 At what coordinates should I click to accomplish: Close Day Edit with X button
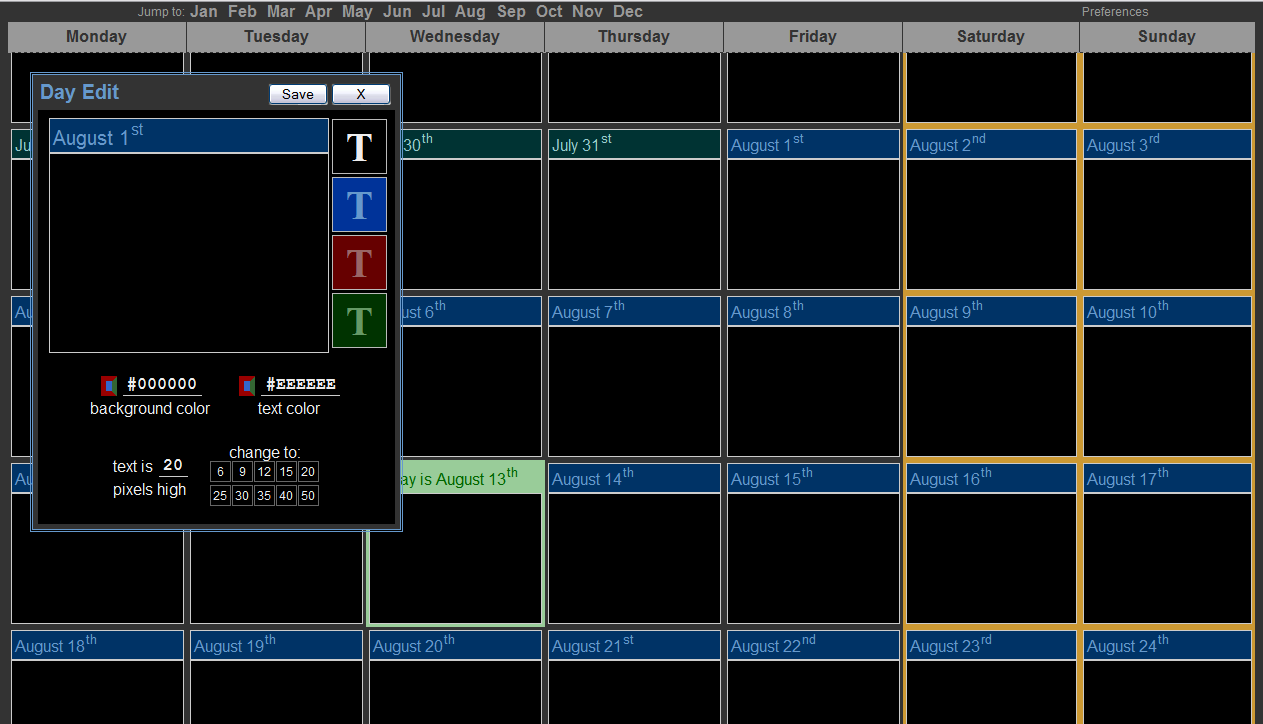coord(360,94)
